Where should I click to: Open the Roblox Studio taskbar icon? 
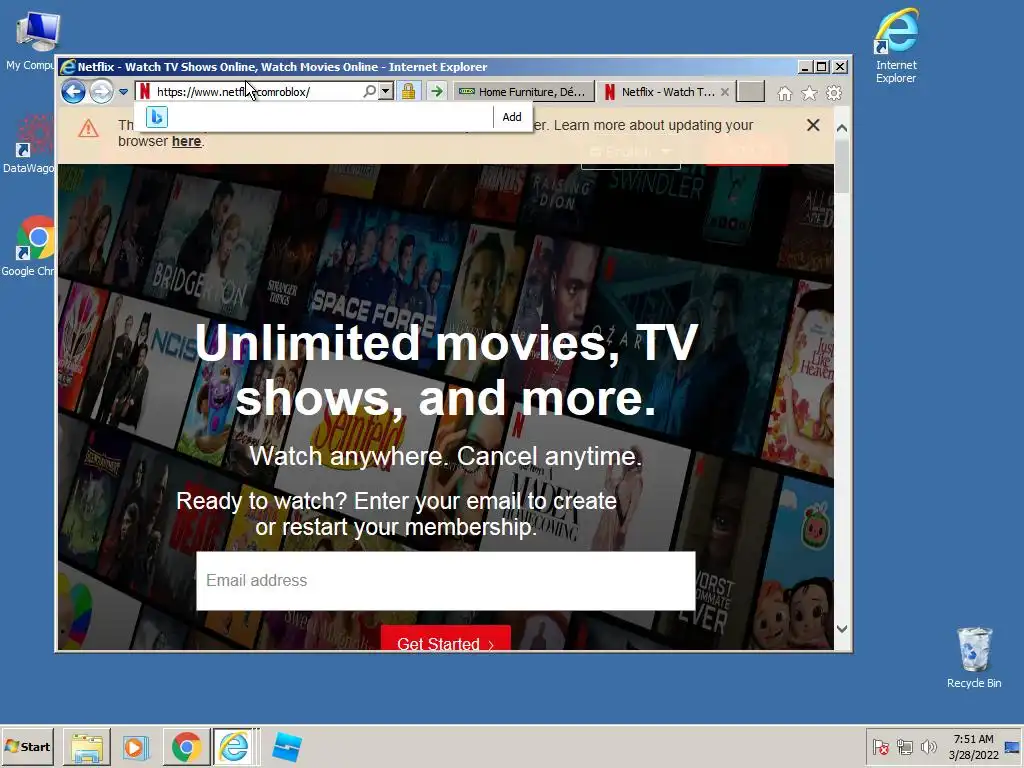(x=287, y=746)
